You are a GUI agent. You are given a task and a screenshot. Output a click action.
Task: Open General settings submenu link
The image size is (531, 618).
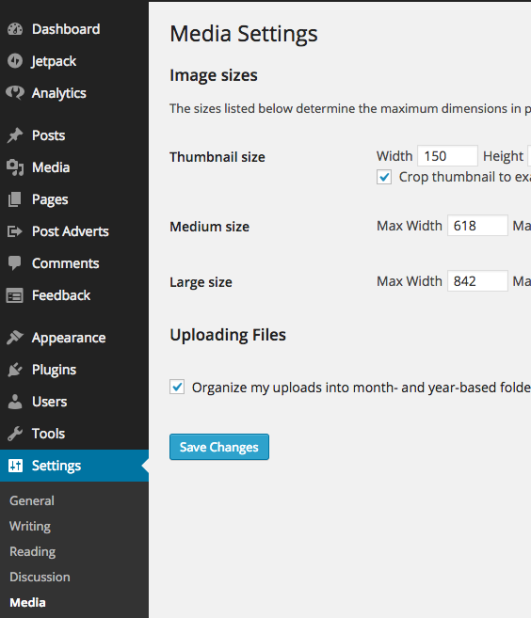point(32,501)
